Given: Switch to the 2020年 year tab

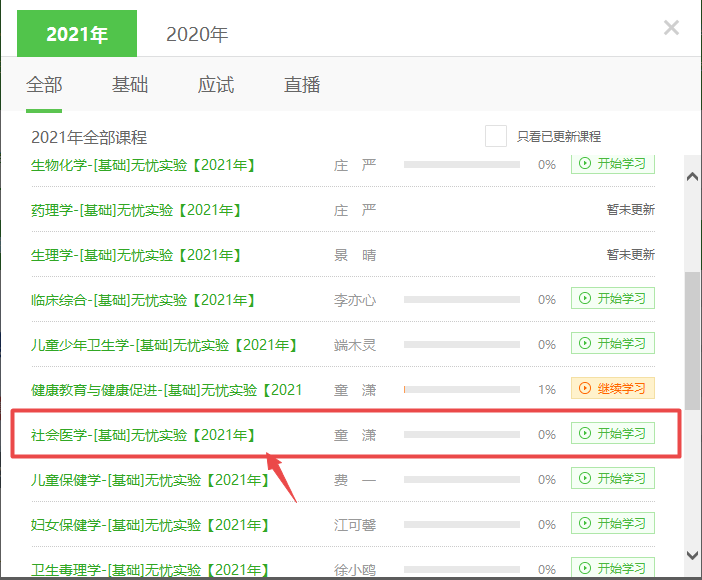Looking at the screenshot, I should click(x=197, y=34).
